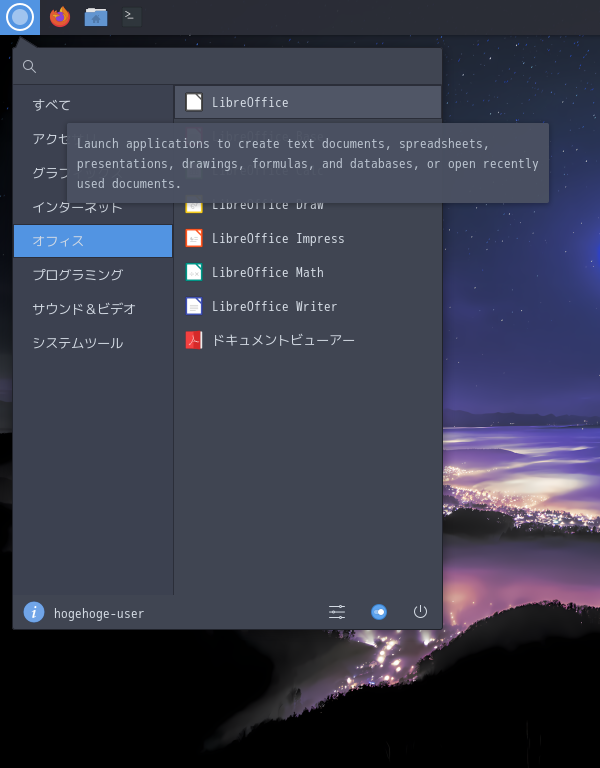
Task: Click the blue lock screen icon
Action: coord(379,612)
